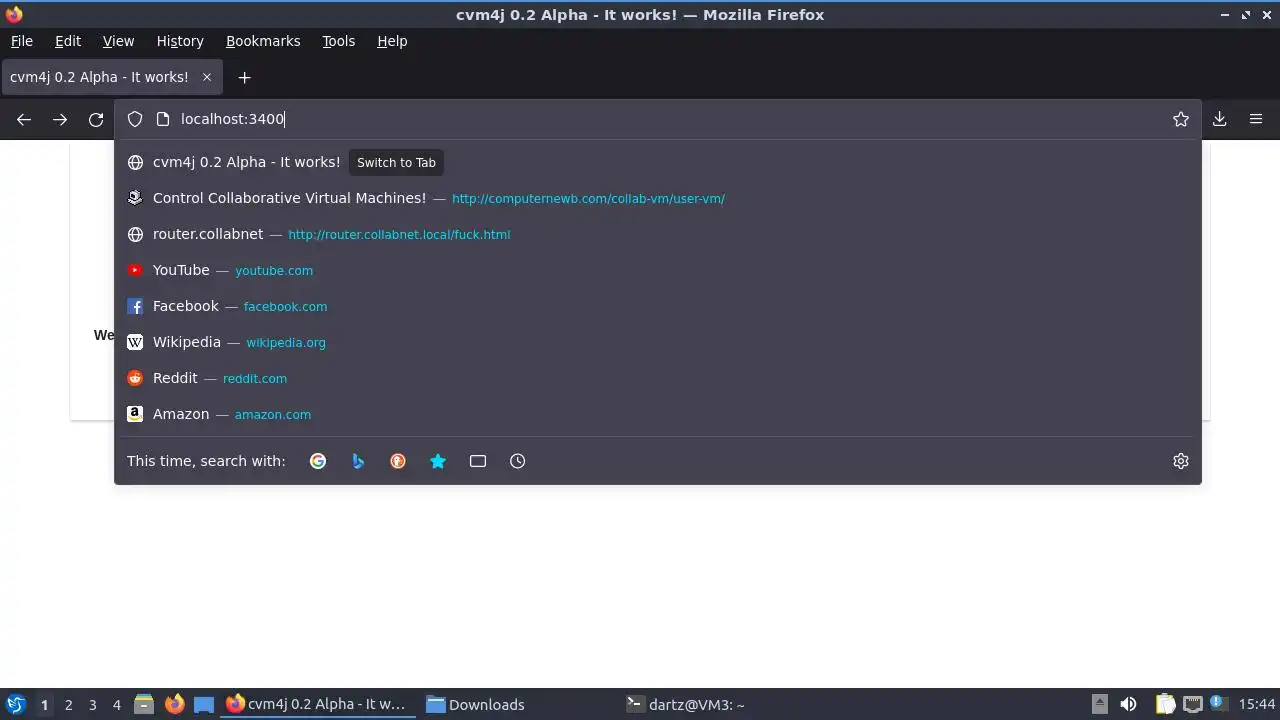Launch Firefox from the panel quick launch
The width and height of the screenshot is (1280, 720).
coord(174,704)
